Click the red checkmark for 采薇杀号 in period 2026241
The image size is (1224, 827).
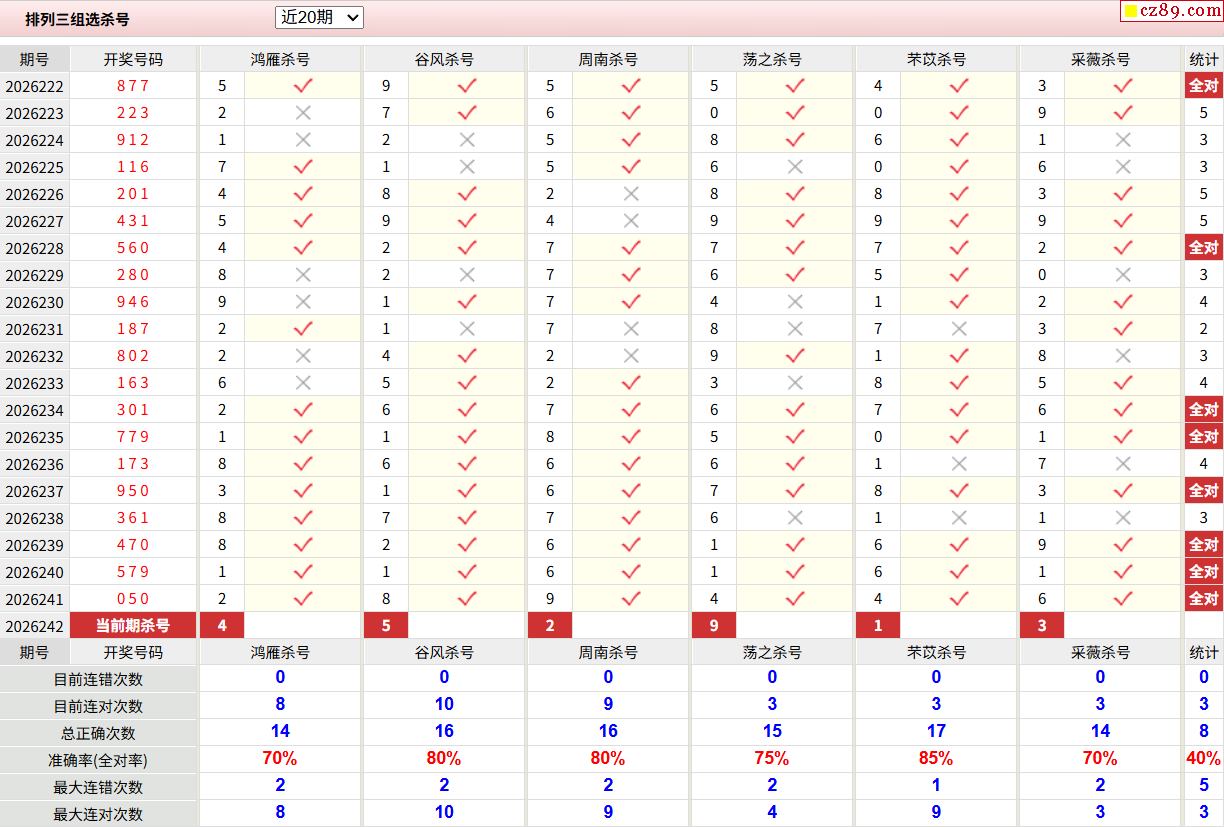(x=1123, y=599)
